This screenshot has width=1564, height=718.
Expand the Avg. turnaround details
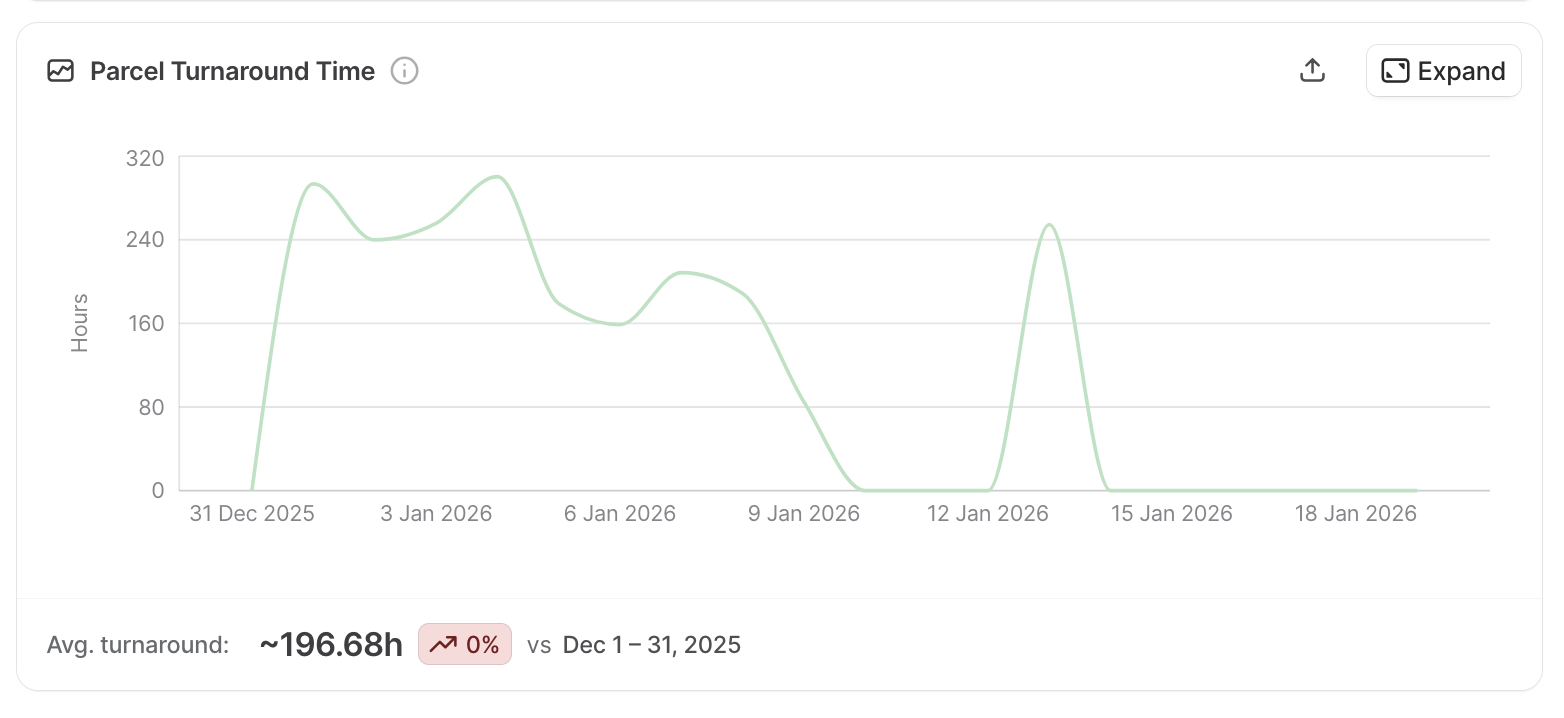(137, 645)
